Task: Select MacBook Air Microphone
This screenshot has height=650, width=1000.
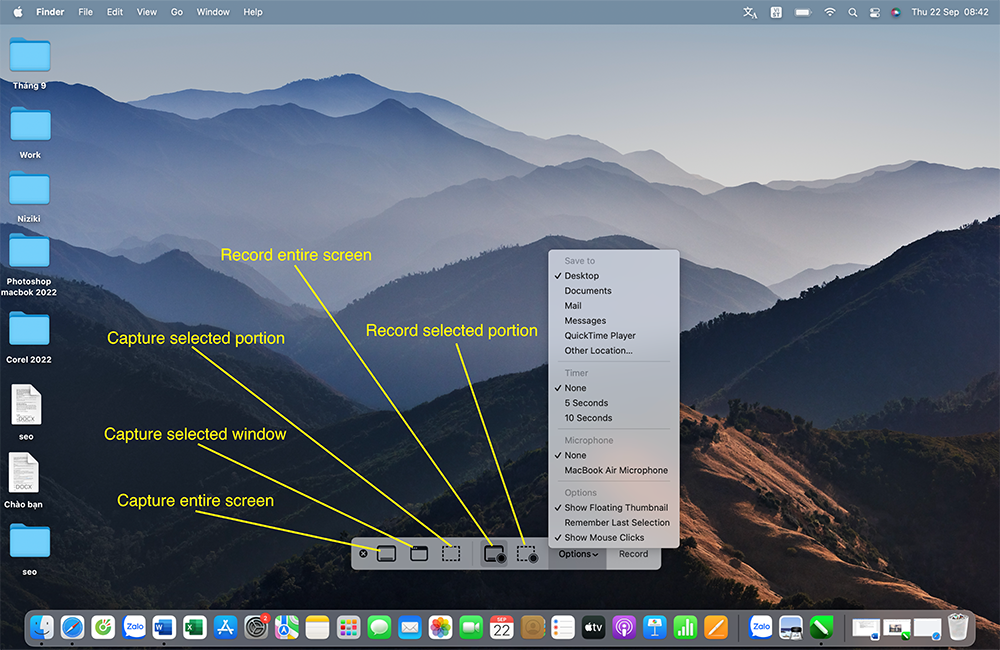Action: point(614,470)
